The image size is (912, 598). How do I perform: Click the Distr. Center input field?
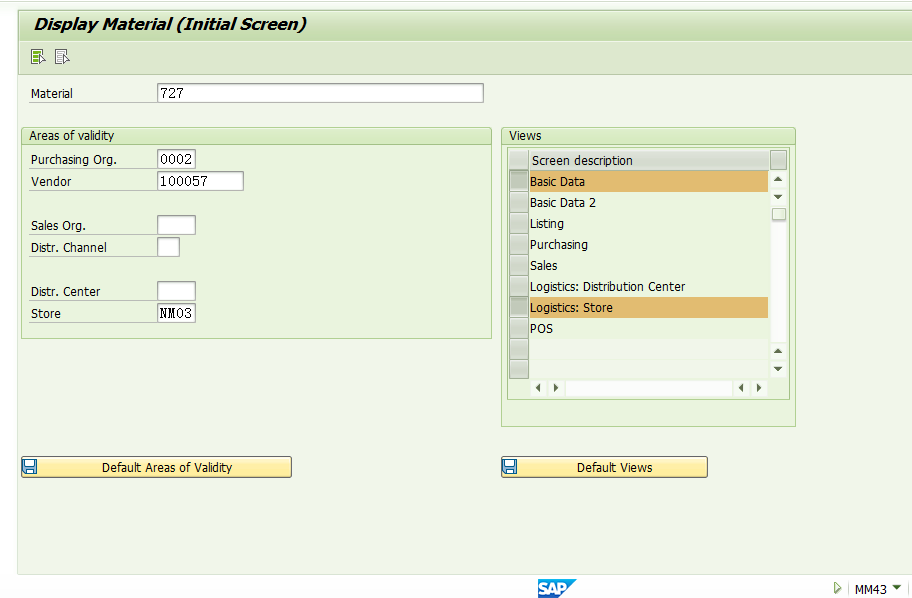point(176,291)
